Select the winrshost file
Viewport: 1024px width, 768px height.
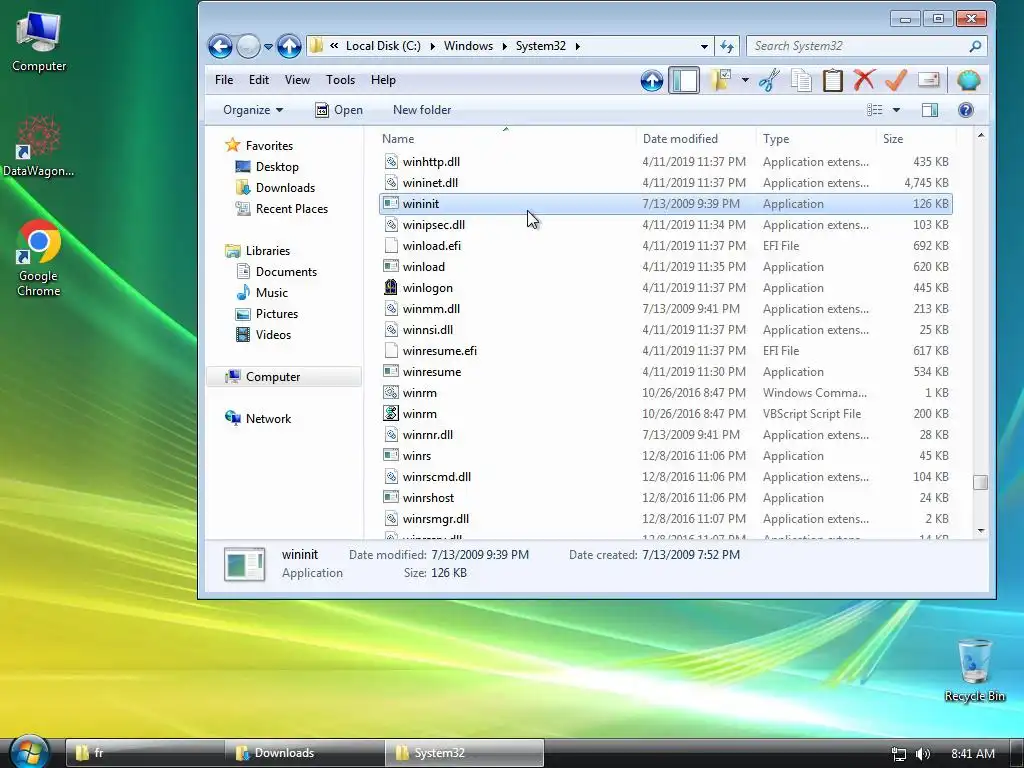click(x=665, y=498)
